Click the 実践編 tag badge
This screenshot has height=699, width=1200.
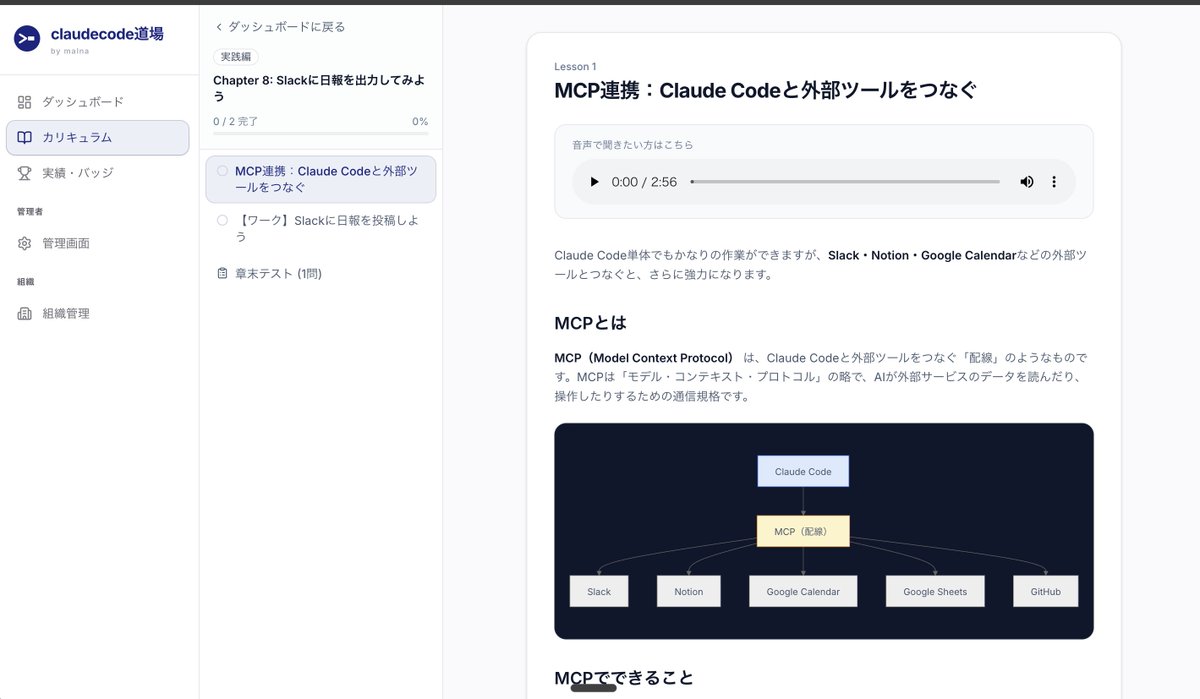pos(236,57)
